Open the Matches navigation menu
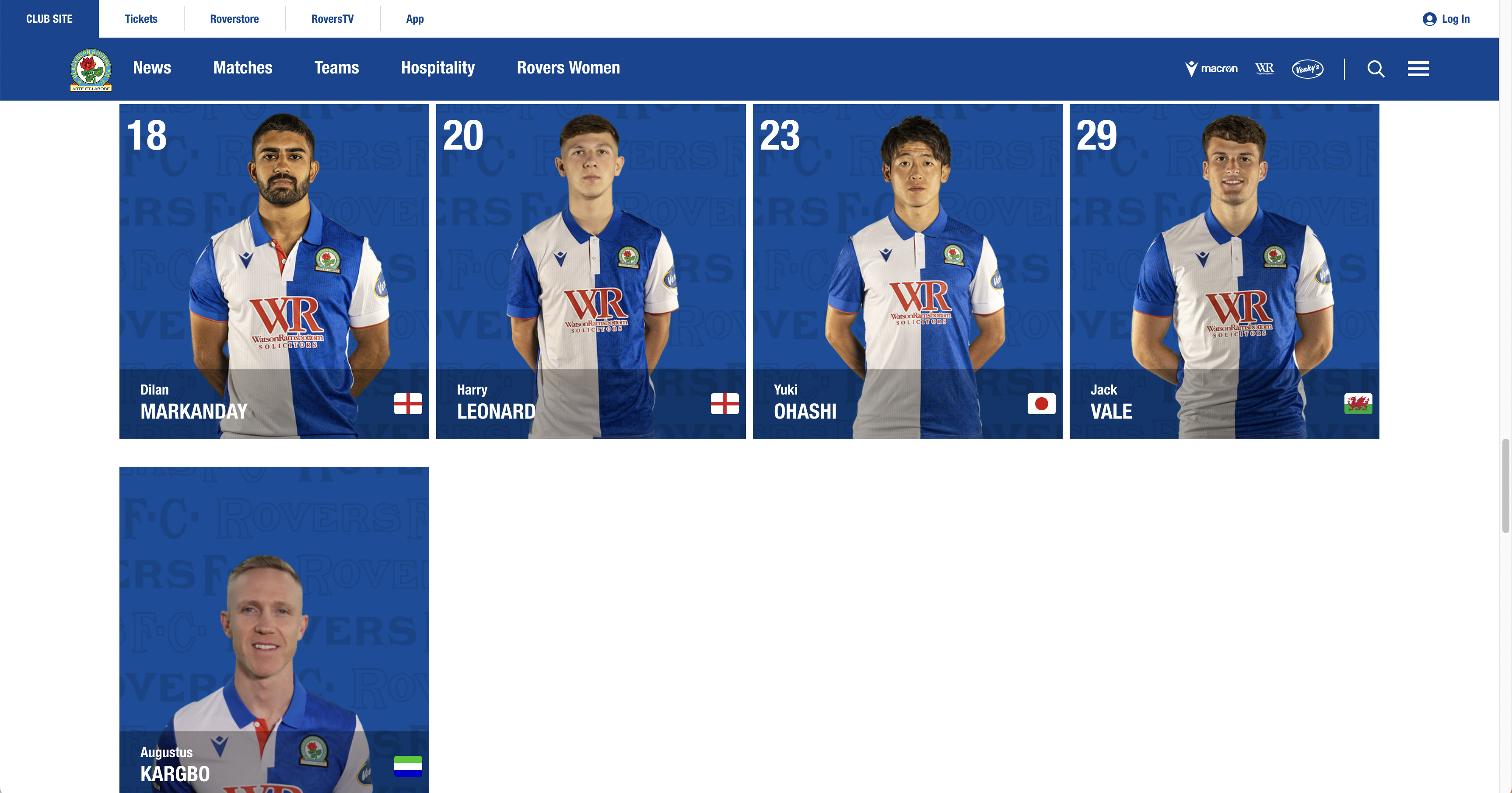The height and width of the screenshot is (793, 1512). 242,67
